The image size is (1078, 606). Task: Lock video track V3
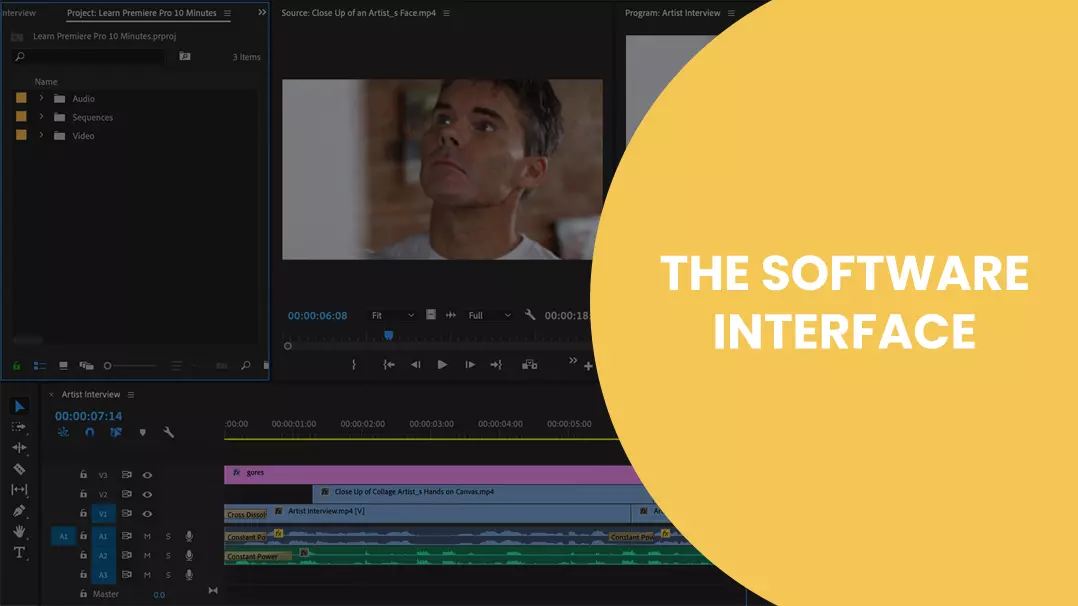click(x=83, y=475)
